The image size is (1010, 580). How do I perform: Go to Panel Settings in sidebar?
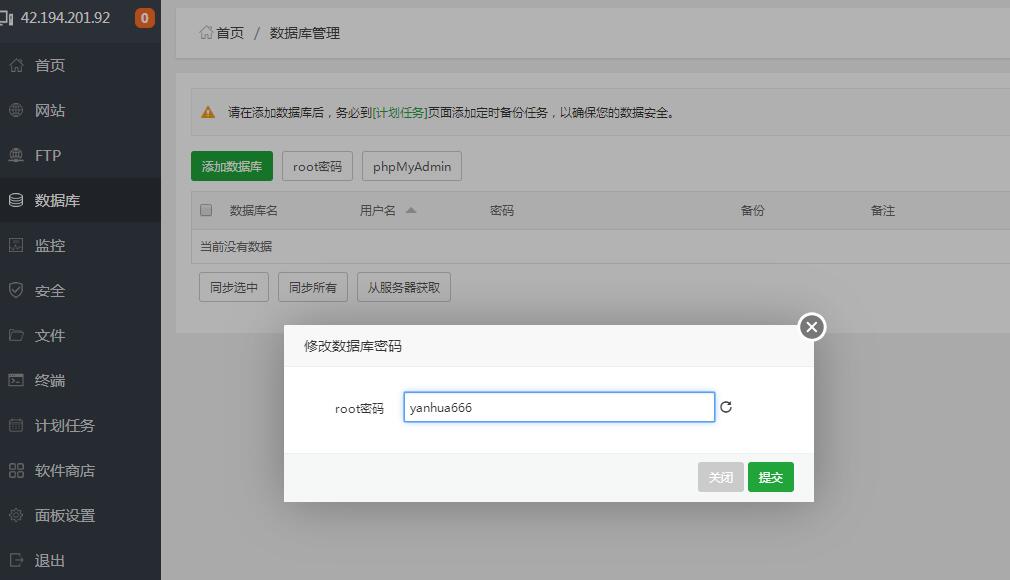pyautogui.click(x=64, y=516)
